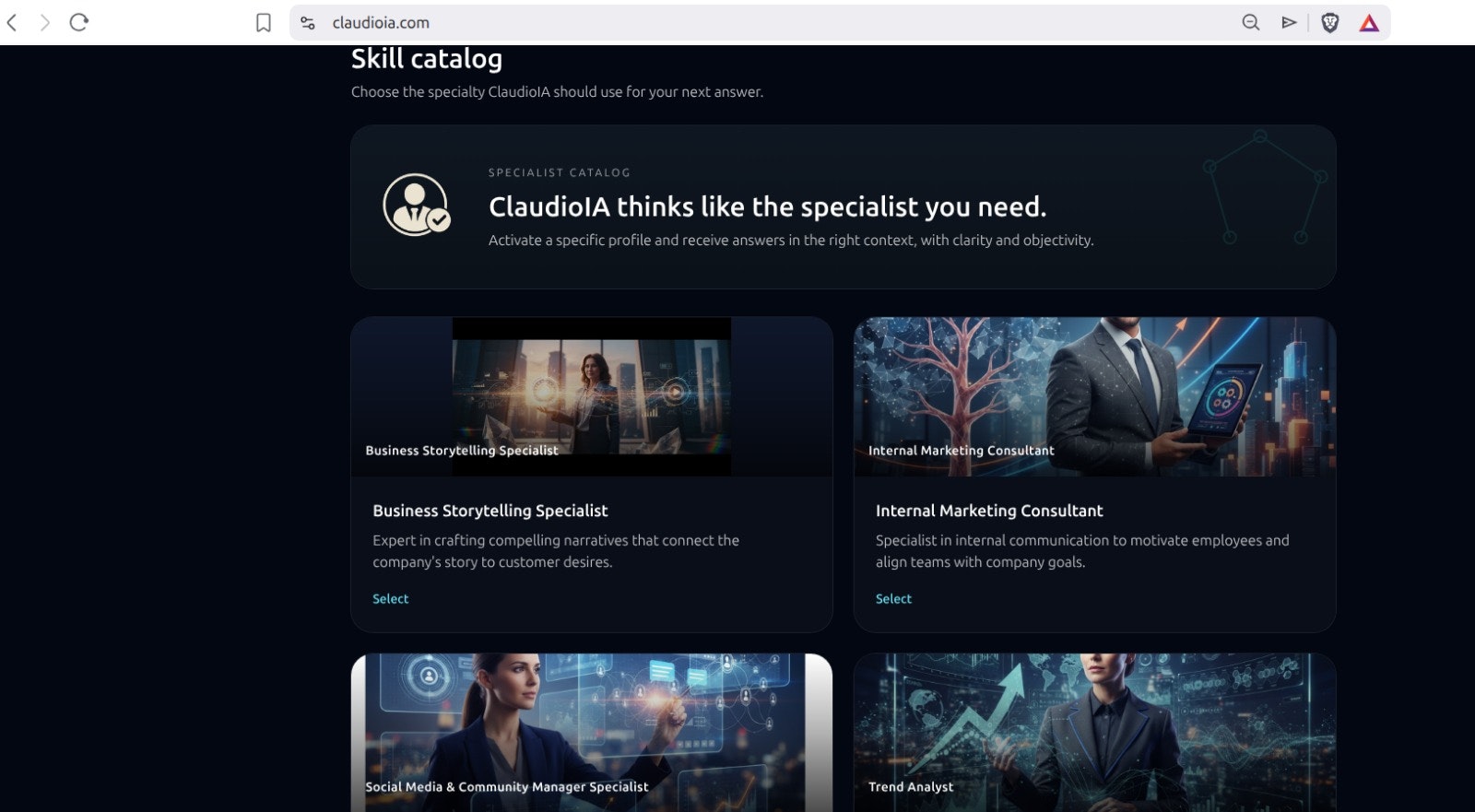Screen dimensions: 1475x812
Task: Open the Brave Shields lion icon
Action: [1329, 23]
